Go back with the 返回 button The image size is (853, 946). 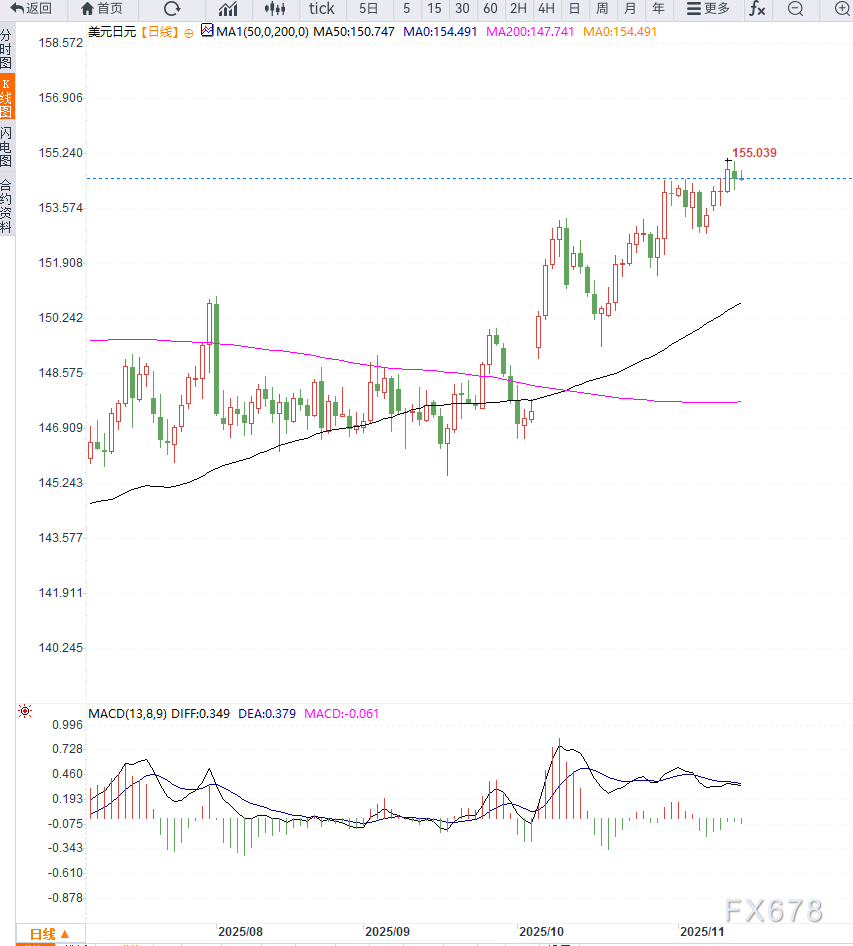coord(31,8)
